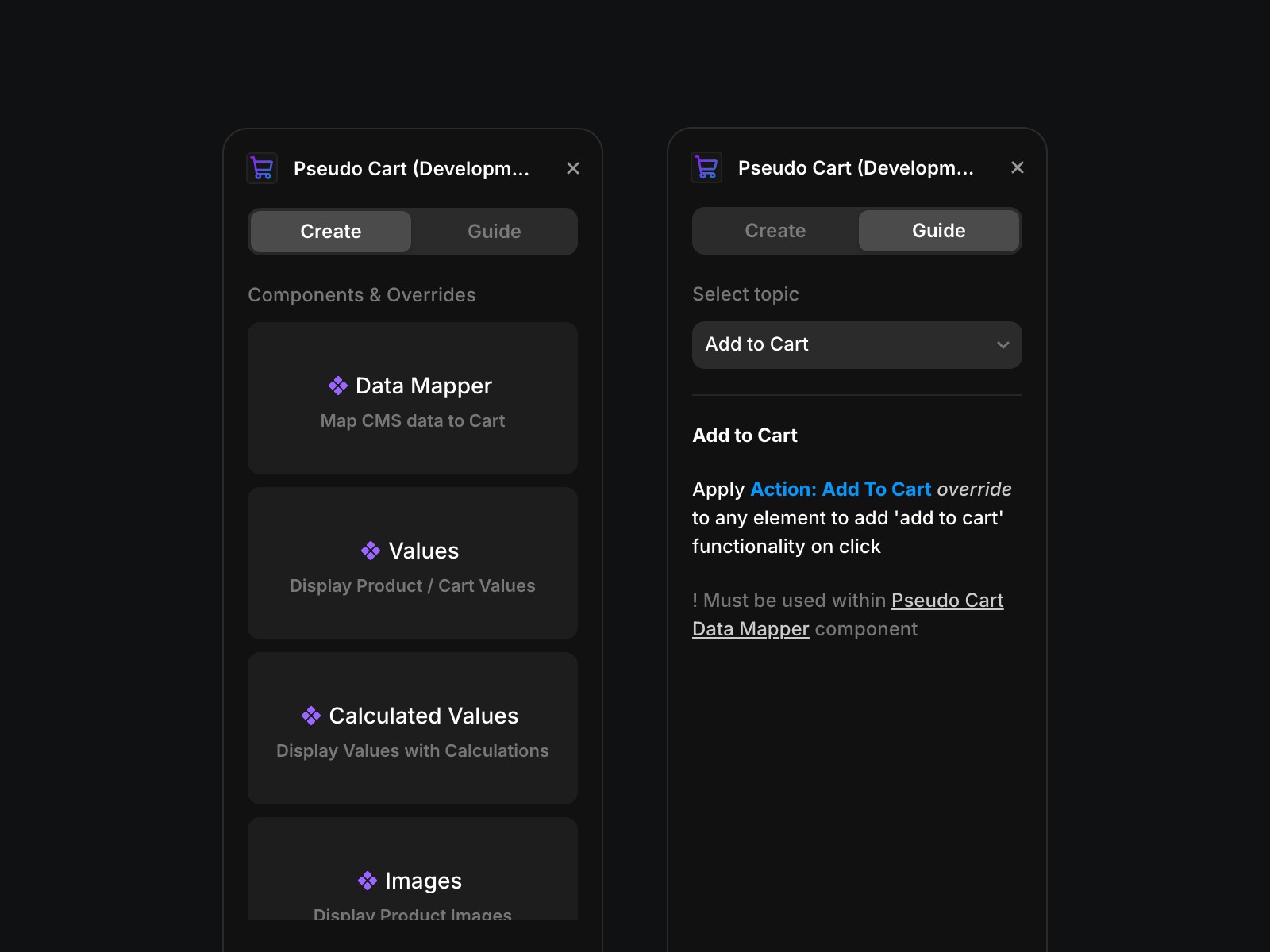Image resolution: width=1270 pixels, height=952 pixels.
Task: Click the cart icon in right panel header
Action: 706,167
